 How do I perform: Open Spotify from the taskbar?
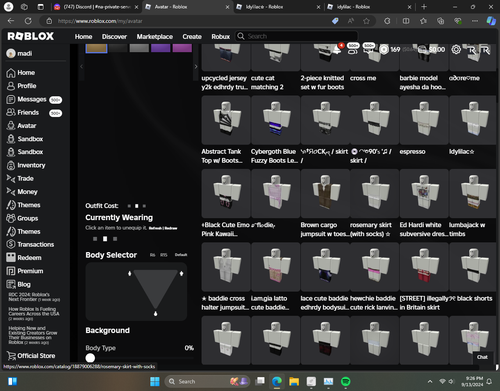(x=346, y=381)
